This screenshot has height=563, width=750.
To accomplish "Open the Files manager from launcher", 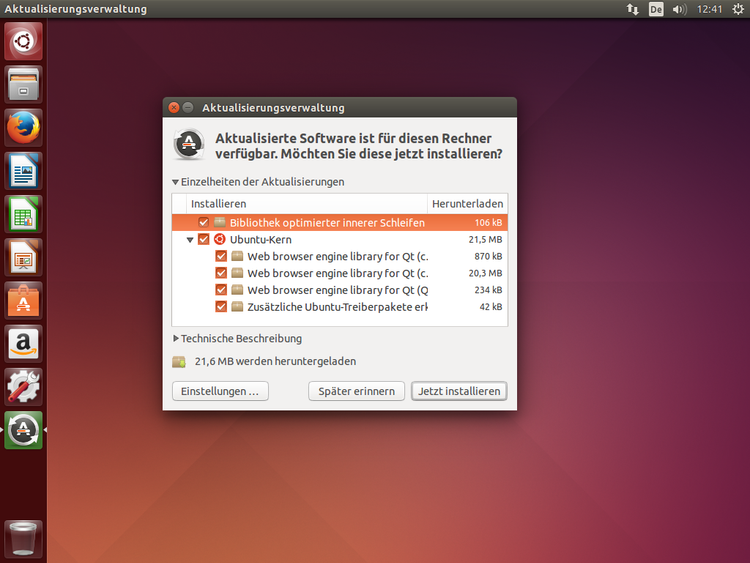I will (x=24, y=84).
